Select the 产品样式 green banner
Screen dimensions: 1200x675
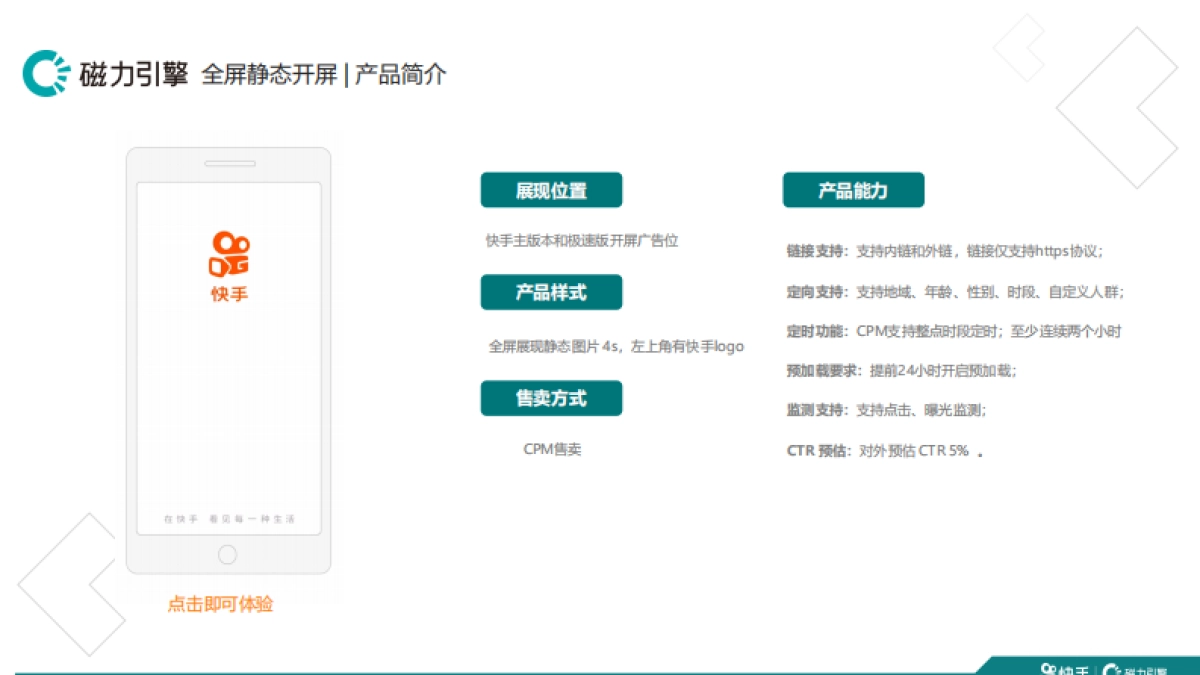click(551, 293)
